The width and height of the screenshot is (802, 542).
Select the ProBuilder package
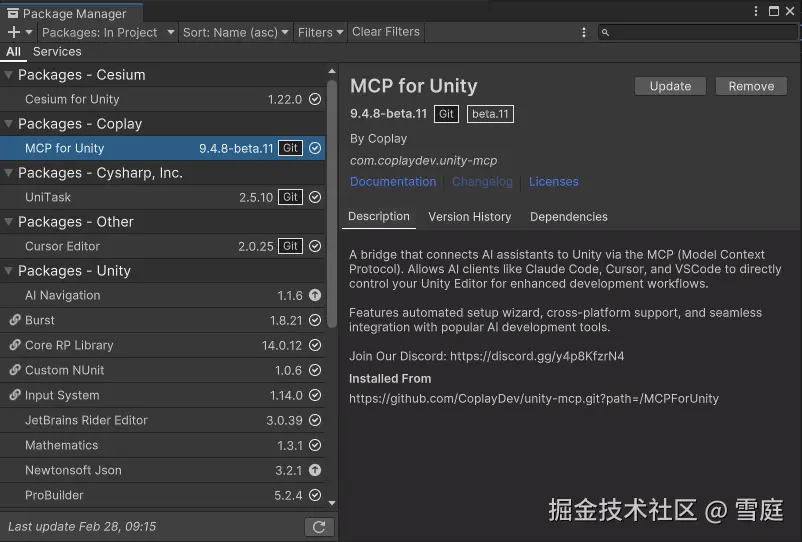pyautogui.click(x=163, y=495)
